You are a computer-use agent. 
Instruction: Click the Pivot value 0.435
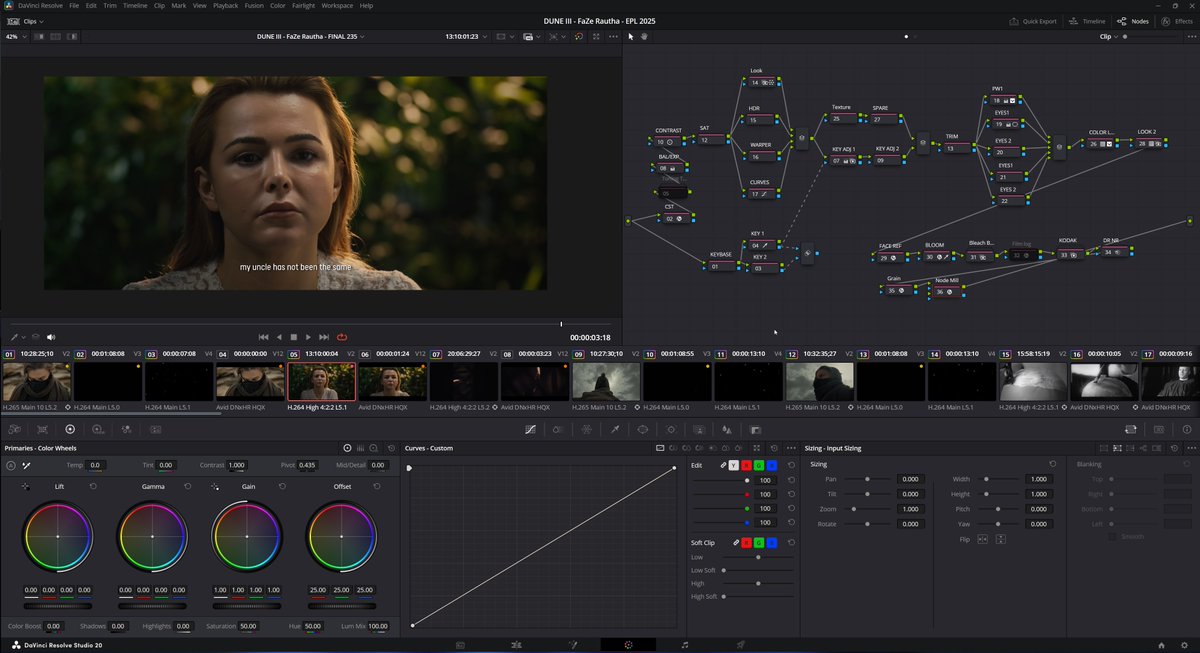point(307,465)
